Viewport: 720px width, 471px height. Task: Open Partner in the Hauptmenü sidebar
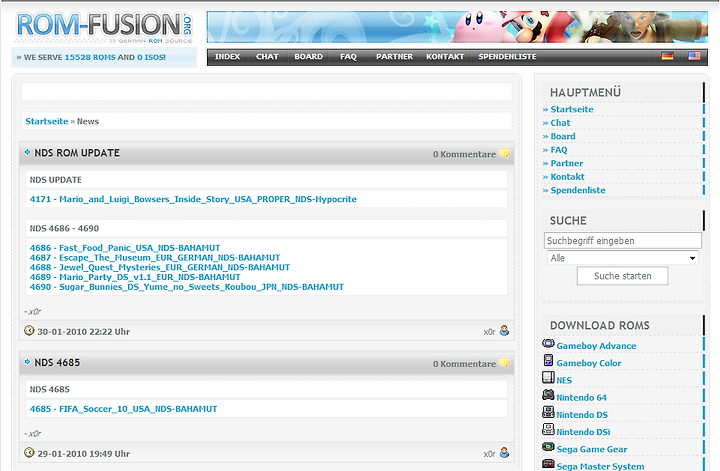point(567,163)
